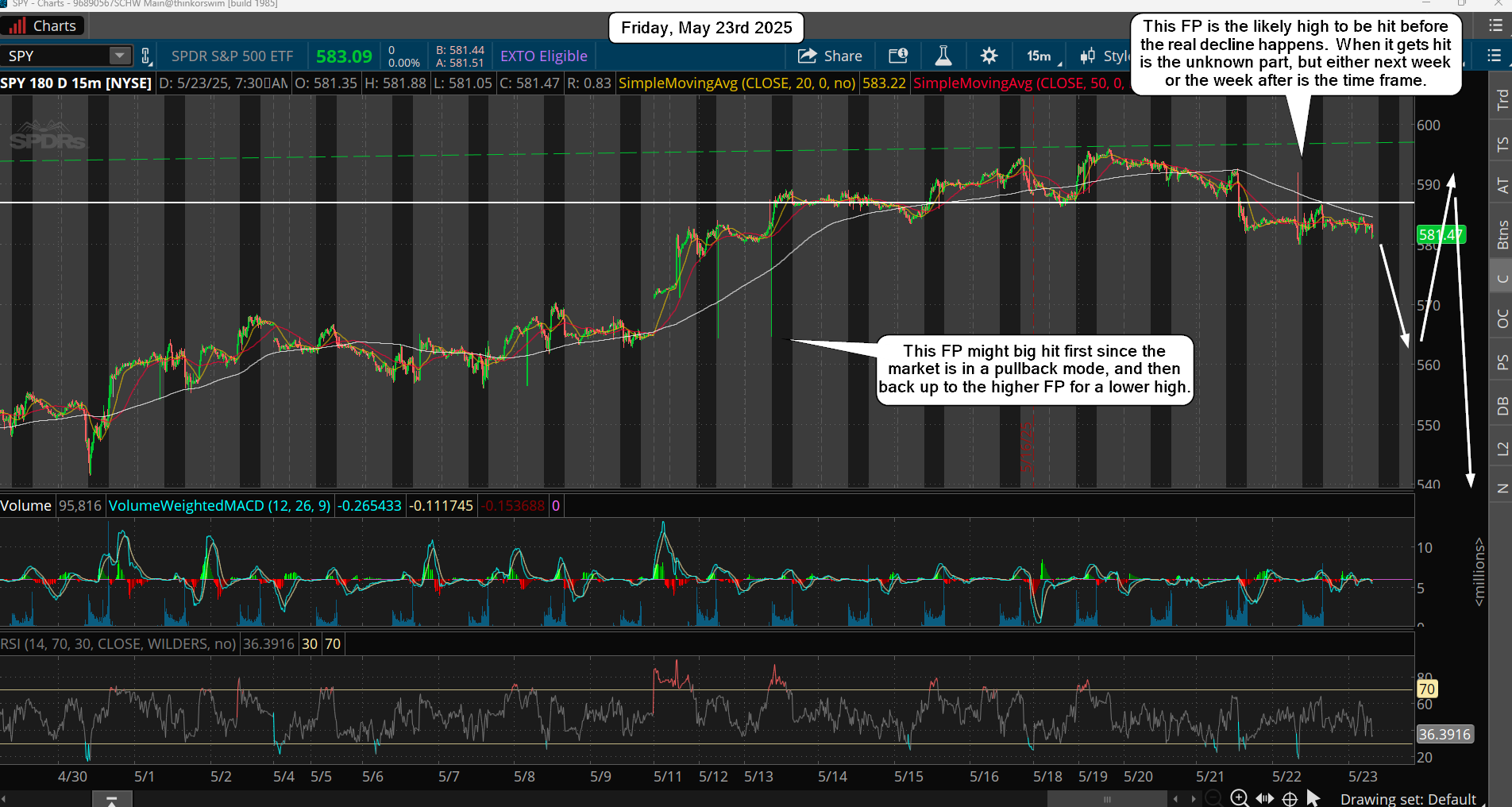Click the VolumeWeightedMACD (12, 26, 9) label
Image resolution: width=1512 pixels, height=807 pixels.
coord(220,506)
